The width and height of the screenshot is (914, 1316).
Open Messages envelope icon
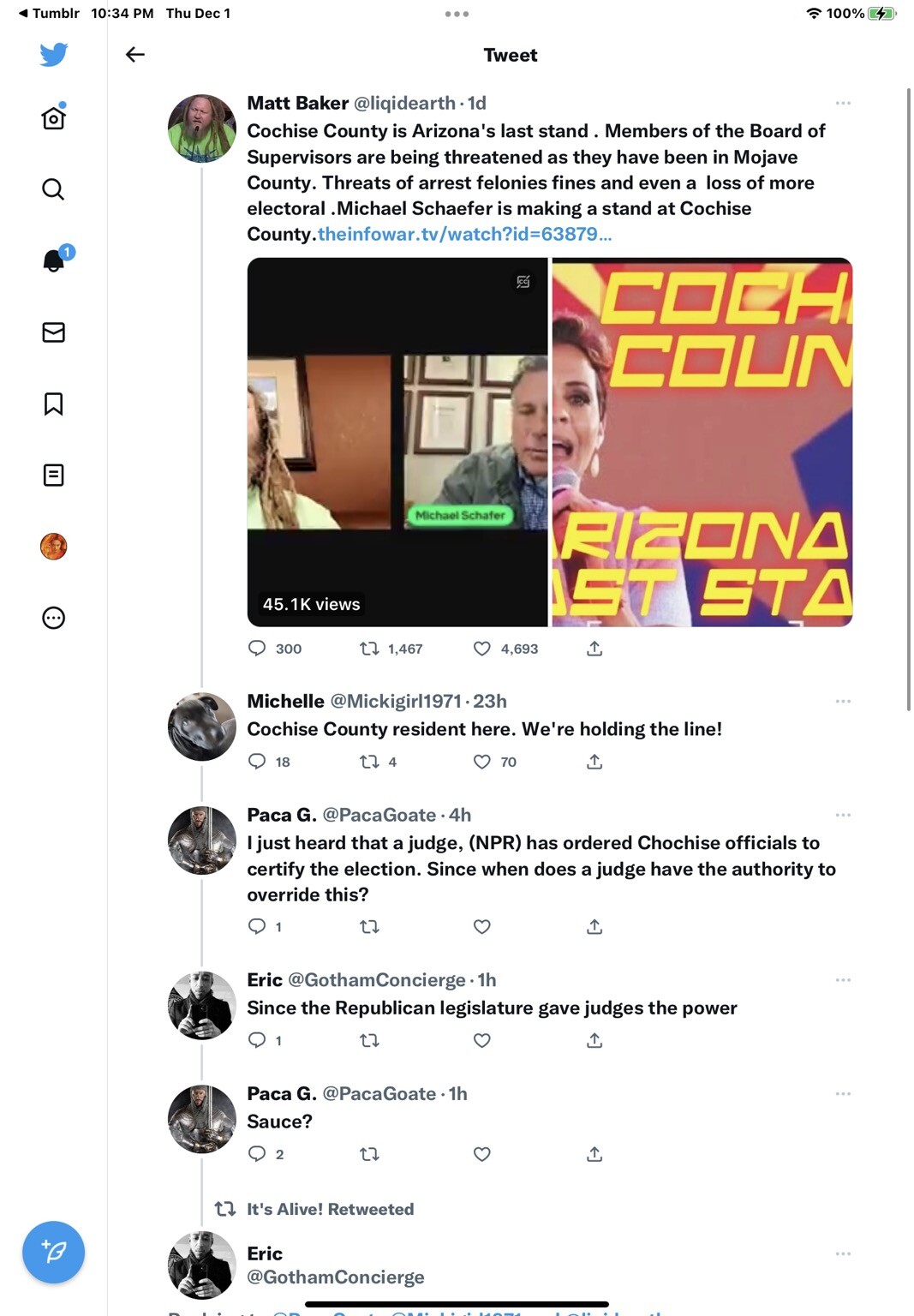53,332
